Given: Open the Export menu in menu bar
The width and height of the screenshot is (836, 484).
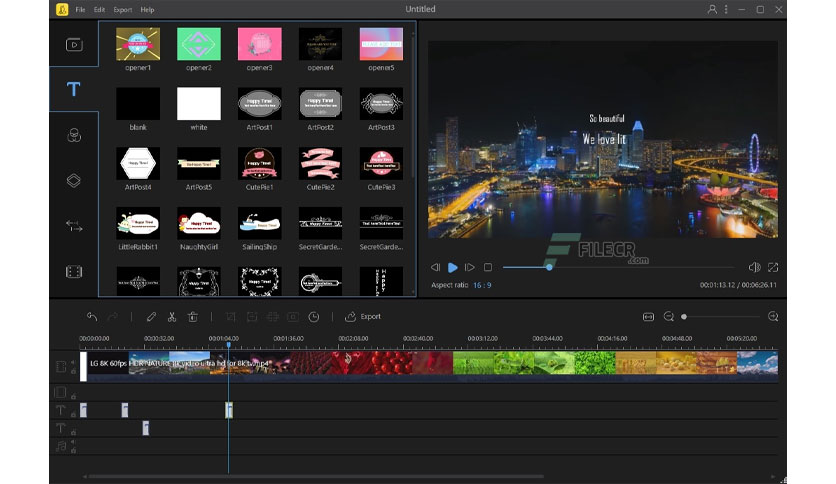Looking at the screenshot, I should point(123,10).
